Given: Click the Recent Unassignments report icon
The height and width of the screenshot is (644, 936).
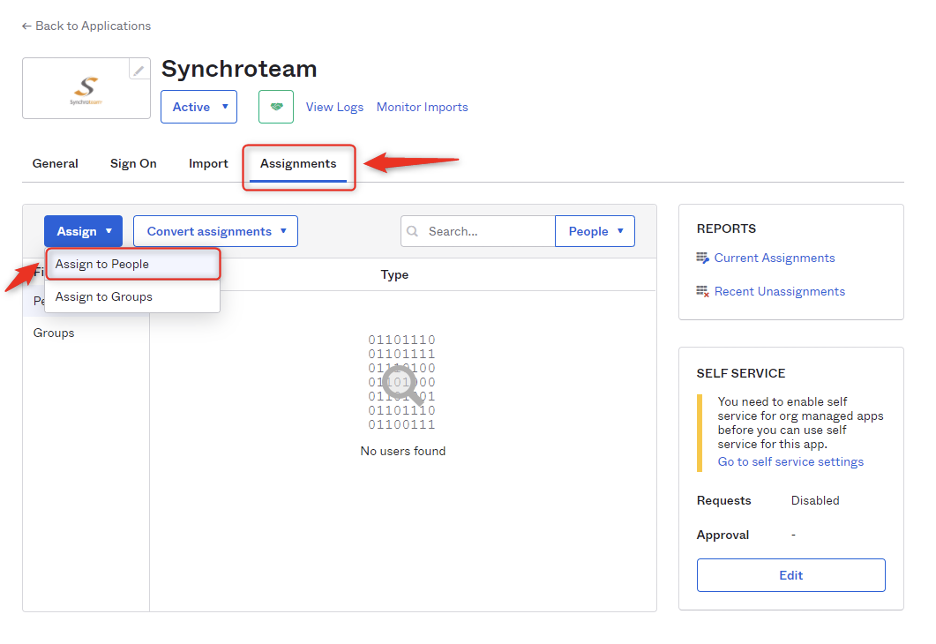Looking at the screenshot, I should coord(703,291).
